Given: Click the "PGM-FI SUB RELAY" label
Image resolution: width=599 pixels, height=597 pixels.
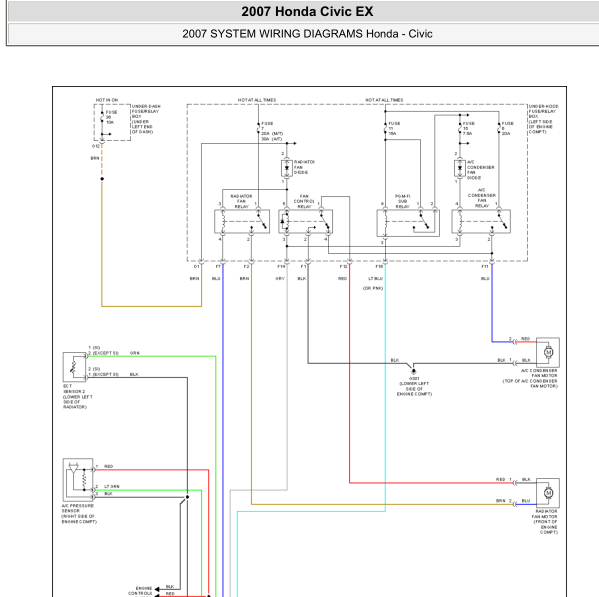Looking at the screenshot, I should click(403, 201).
